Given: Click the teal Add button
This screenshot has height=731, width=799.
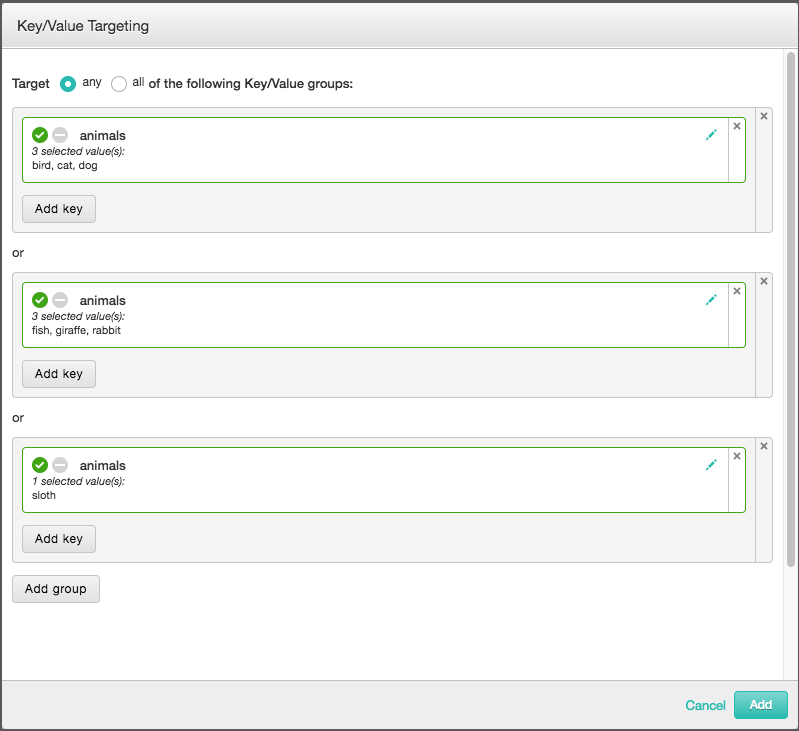Looking at the screenshot, I should point(761,705).
